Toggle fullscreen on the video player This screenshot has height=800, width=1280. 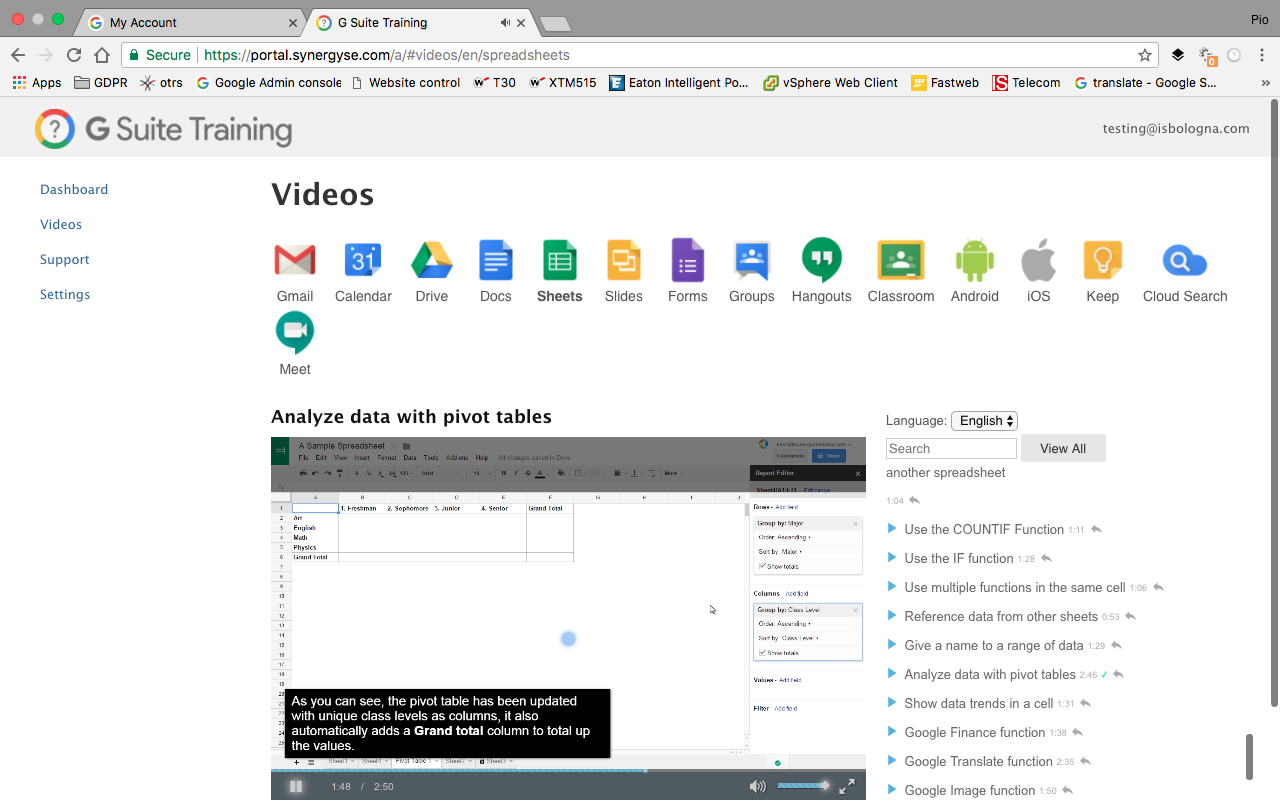(x=846, y=786)
